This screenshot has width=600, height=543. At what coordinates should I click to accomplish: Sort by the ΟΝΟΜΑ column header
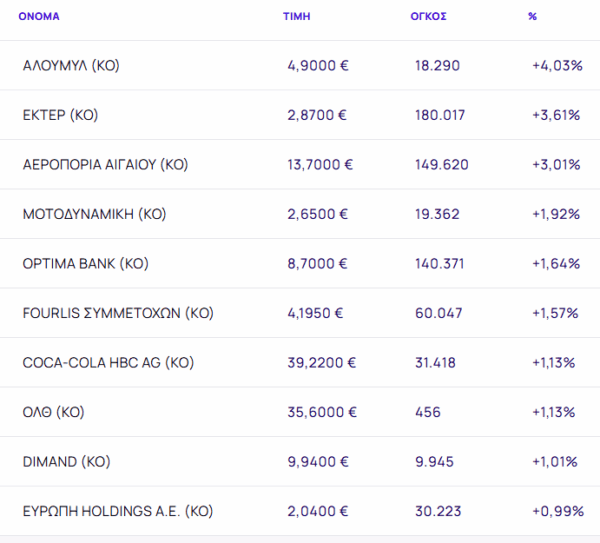39,16
